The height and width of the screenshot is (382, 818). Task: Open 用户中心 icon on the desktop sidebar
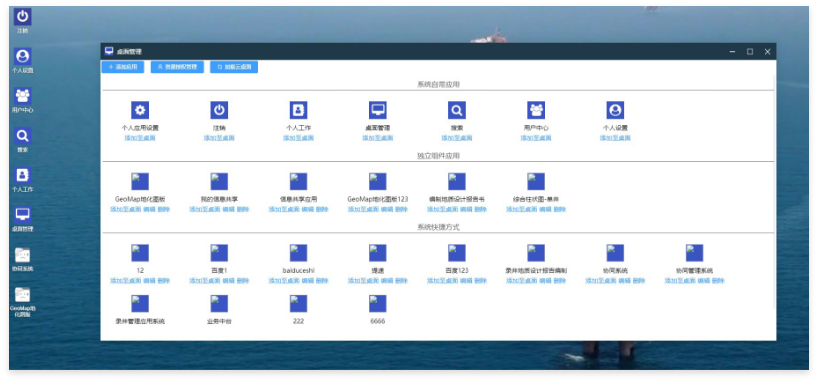tap(22, 96)
